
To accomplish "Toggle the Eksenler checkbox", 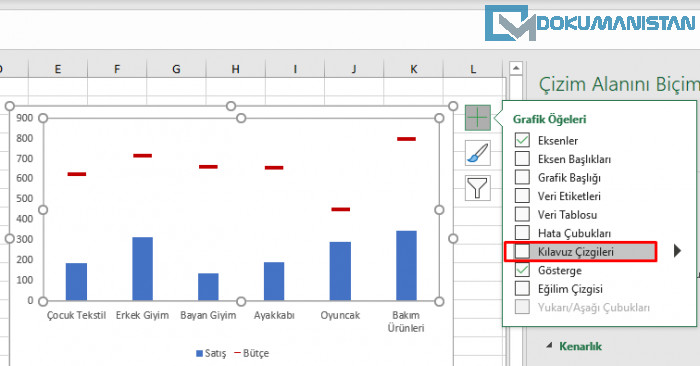I will 522,140.
